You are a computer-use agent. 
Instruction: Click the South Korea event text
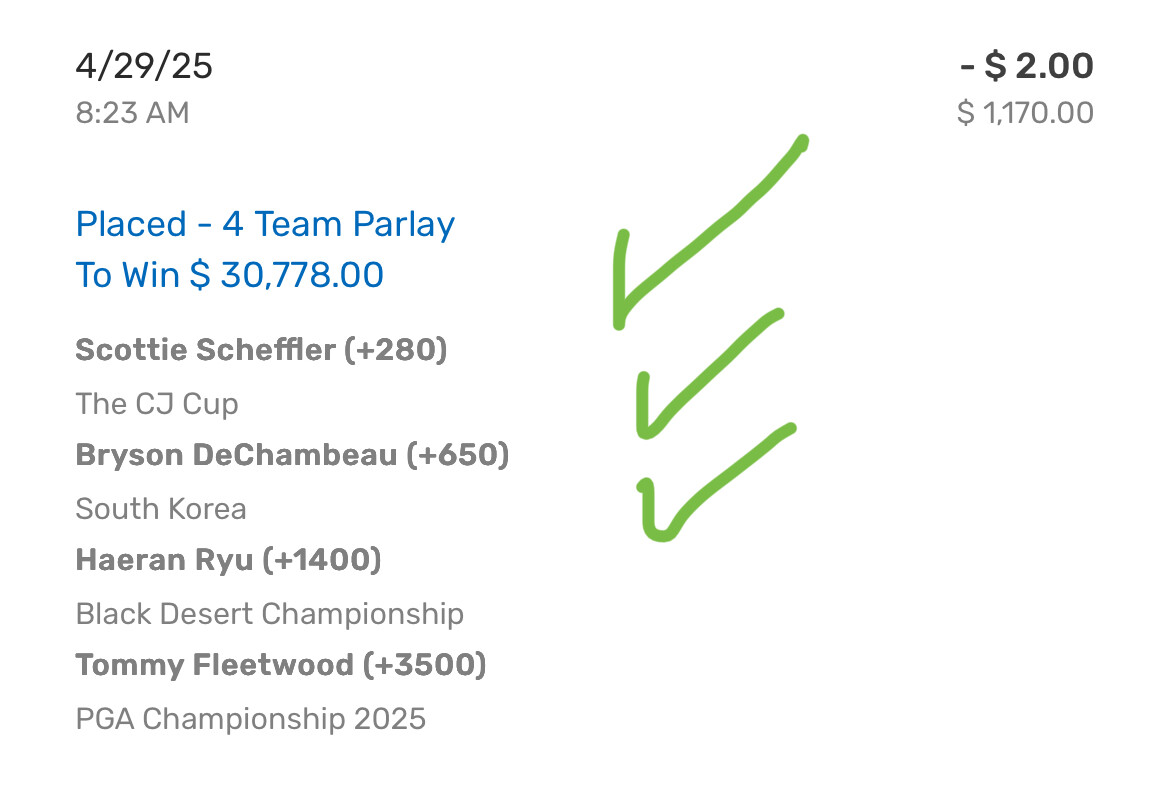(161, 509)
